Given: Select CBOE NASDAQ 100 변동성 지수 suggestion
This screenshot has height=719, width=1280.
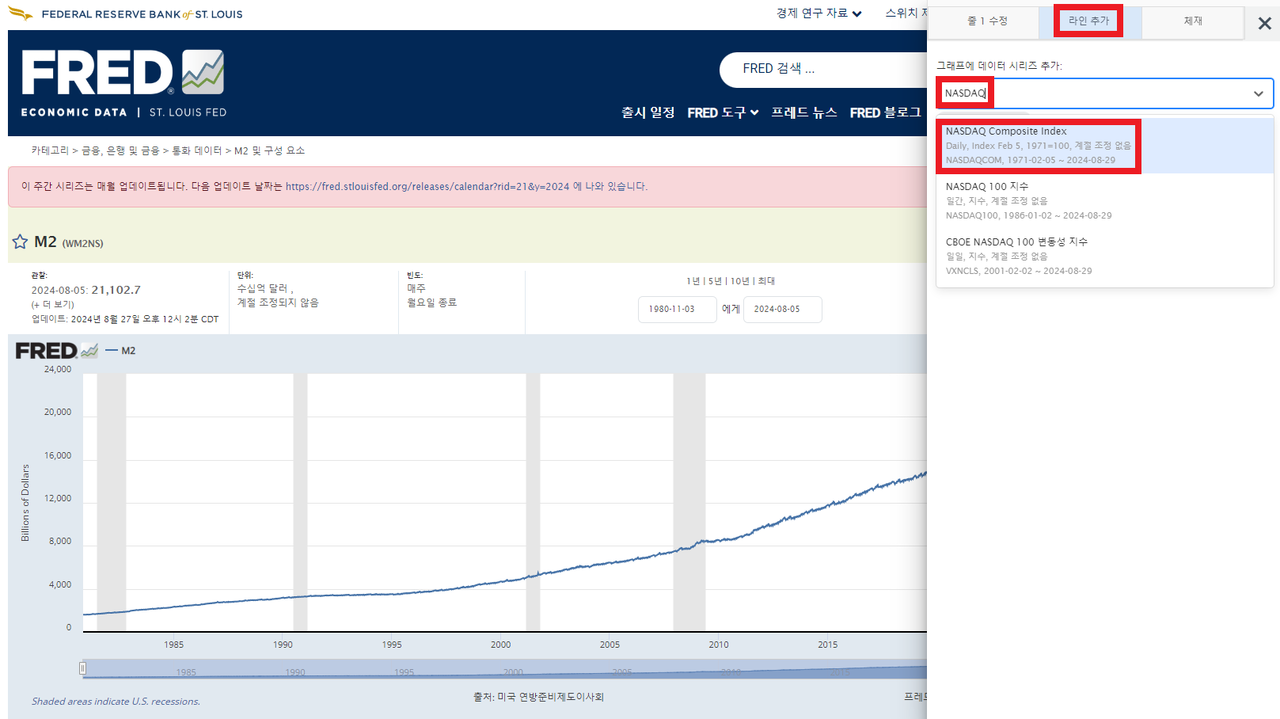Looking at the screenshot, I should (x=1105, y=256).
